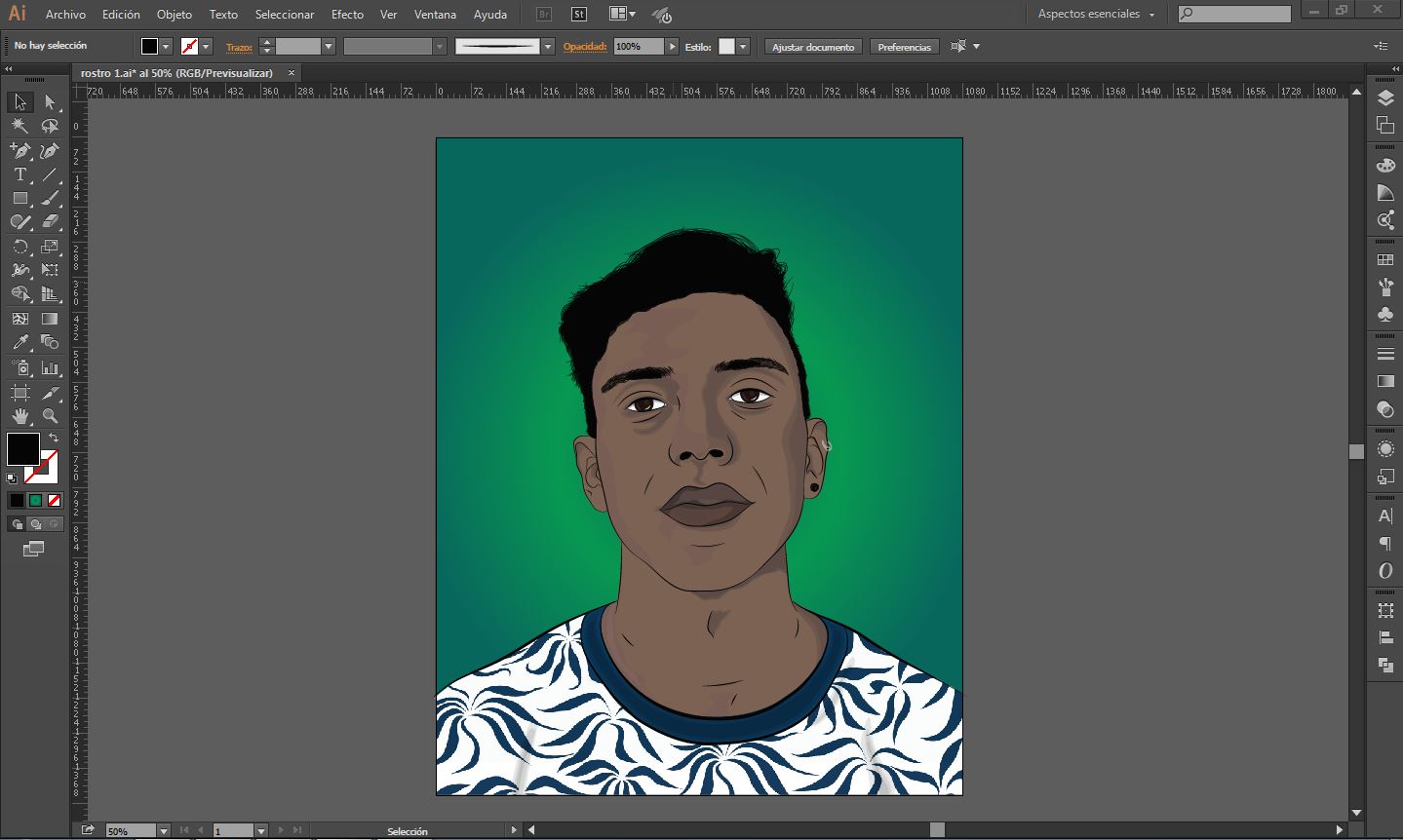
Task: Select the Perspective Grid tool
Action: [50, 294]
